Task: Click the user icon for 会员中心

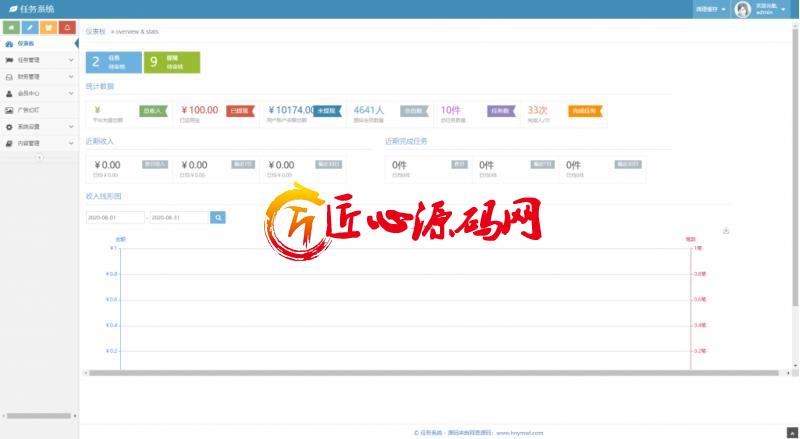Action: (9, 93)
